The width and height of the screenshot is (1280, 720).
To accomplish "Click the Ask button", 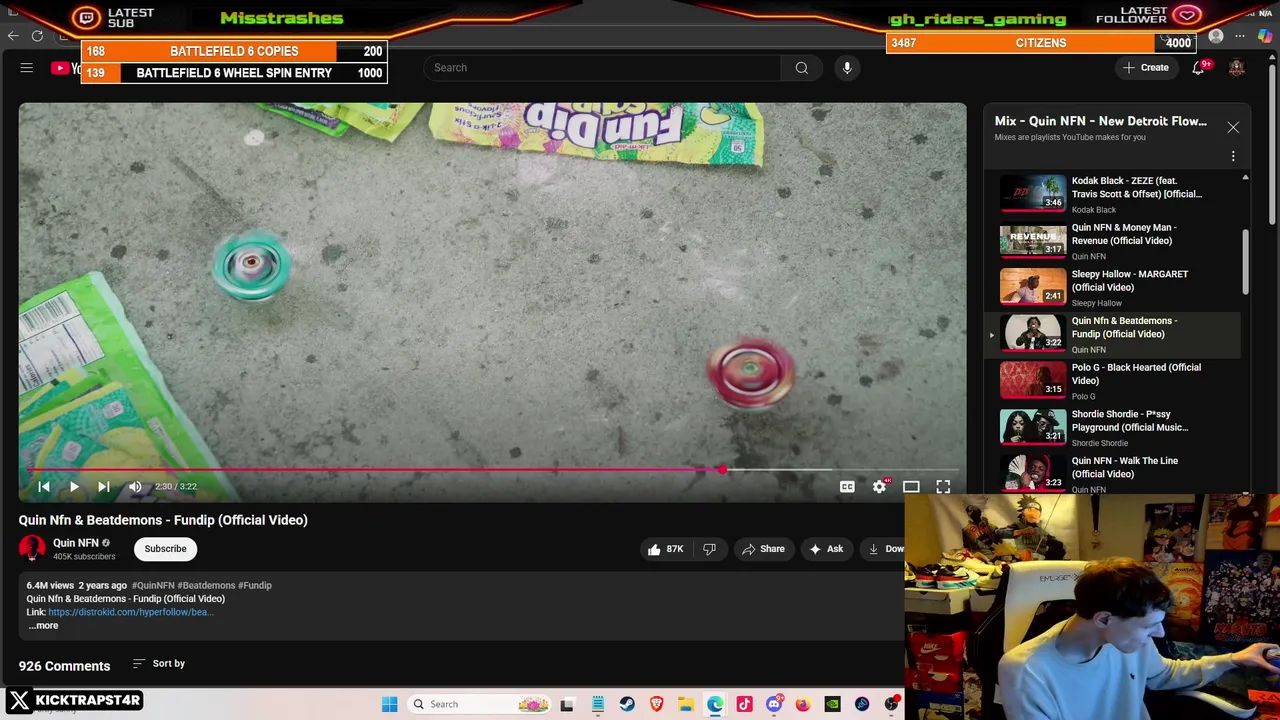I will (x=826, y=549).
